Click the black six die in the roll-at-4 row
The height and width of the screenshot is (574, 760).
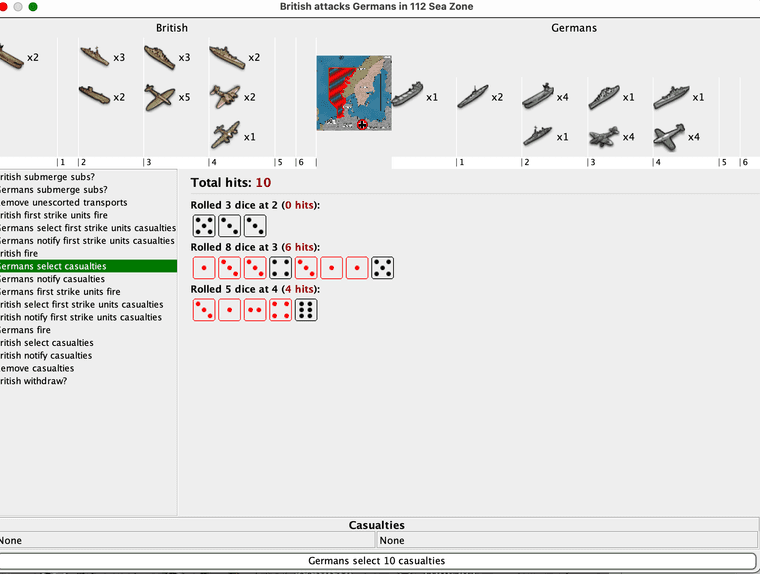(306, 310)
